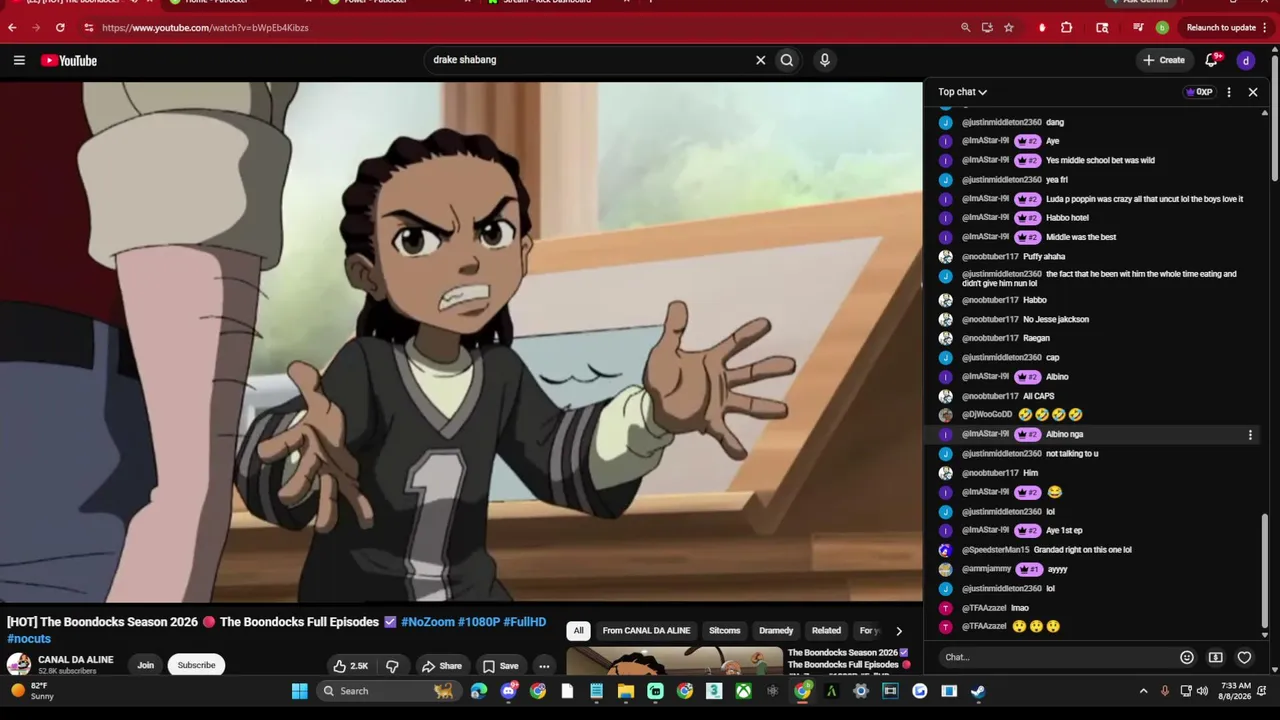1280x720 pixels.
Task: Open the #nocuts hashtag link
Action: coord(29,639)
